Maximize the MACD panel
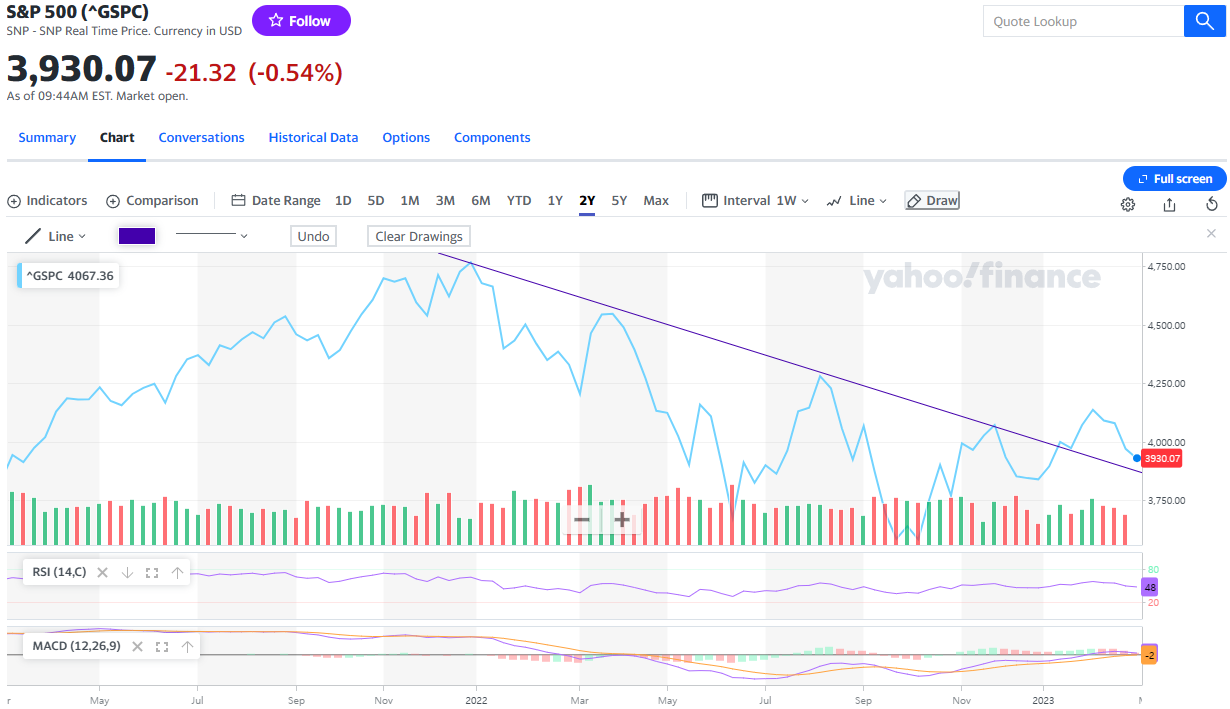 162,646
